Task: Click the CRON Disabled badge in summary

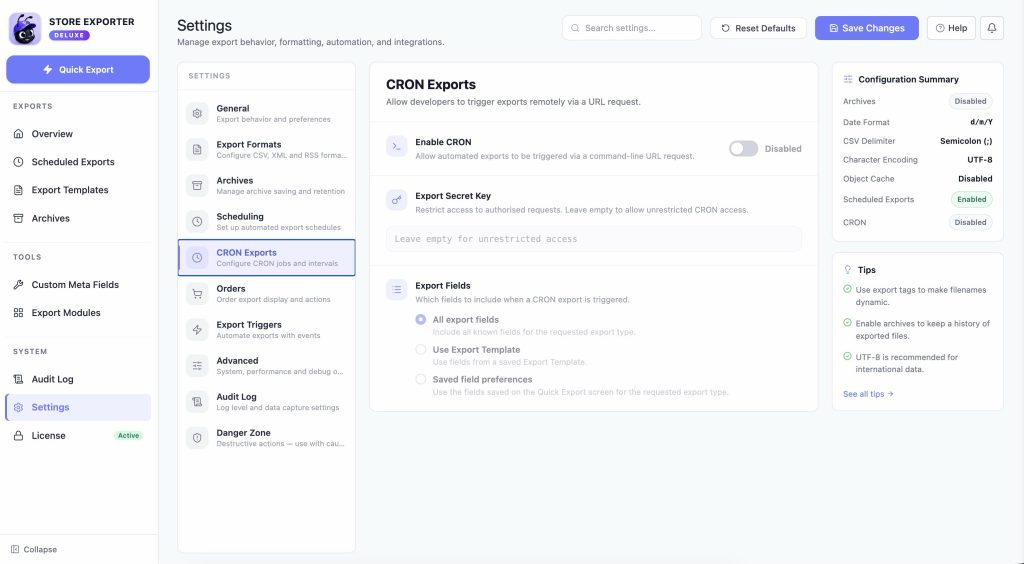Action: point(970,223)
